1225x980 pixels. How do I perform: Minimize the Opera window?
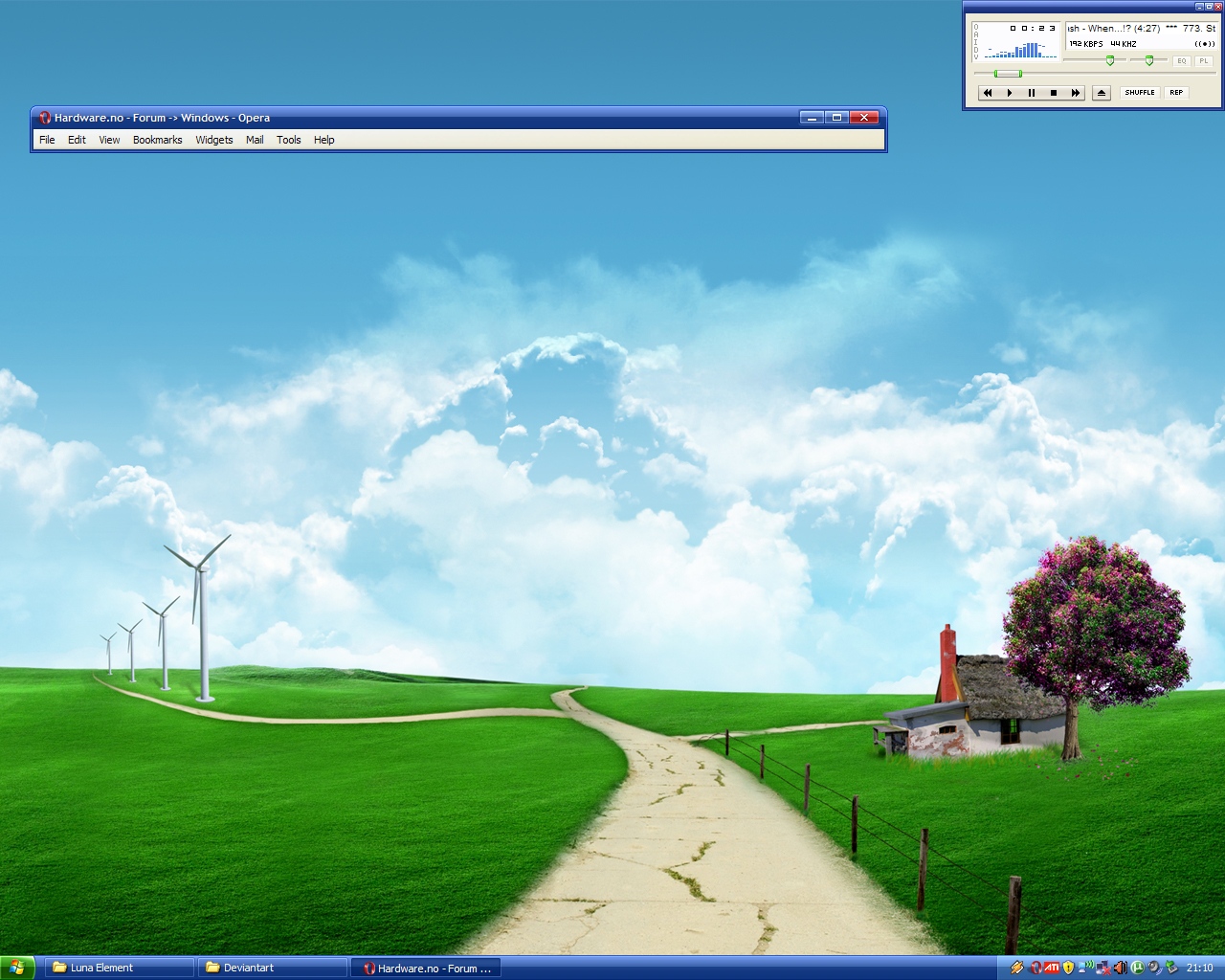[x=812, y=118]
